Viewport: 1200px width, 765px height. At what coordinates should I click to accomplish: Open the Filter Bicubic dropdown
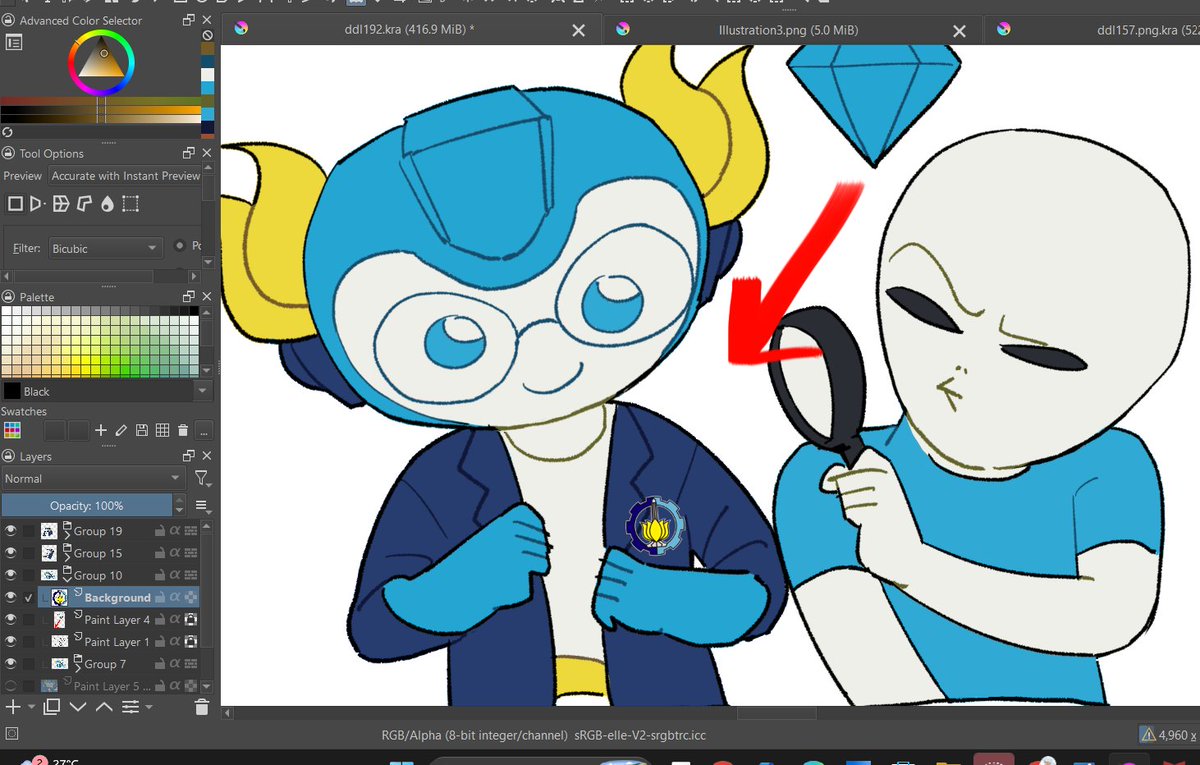105,247
